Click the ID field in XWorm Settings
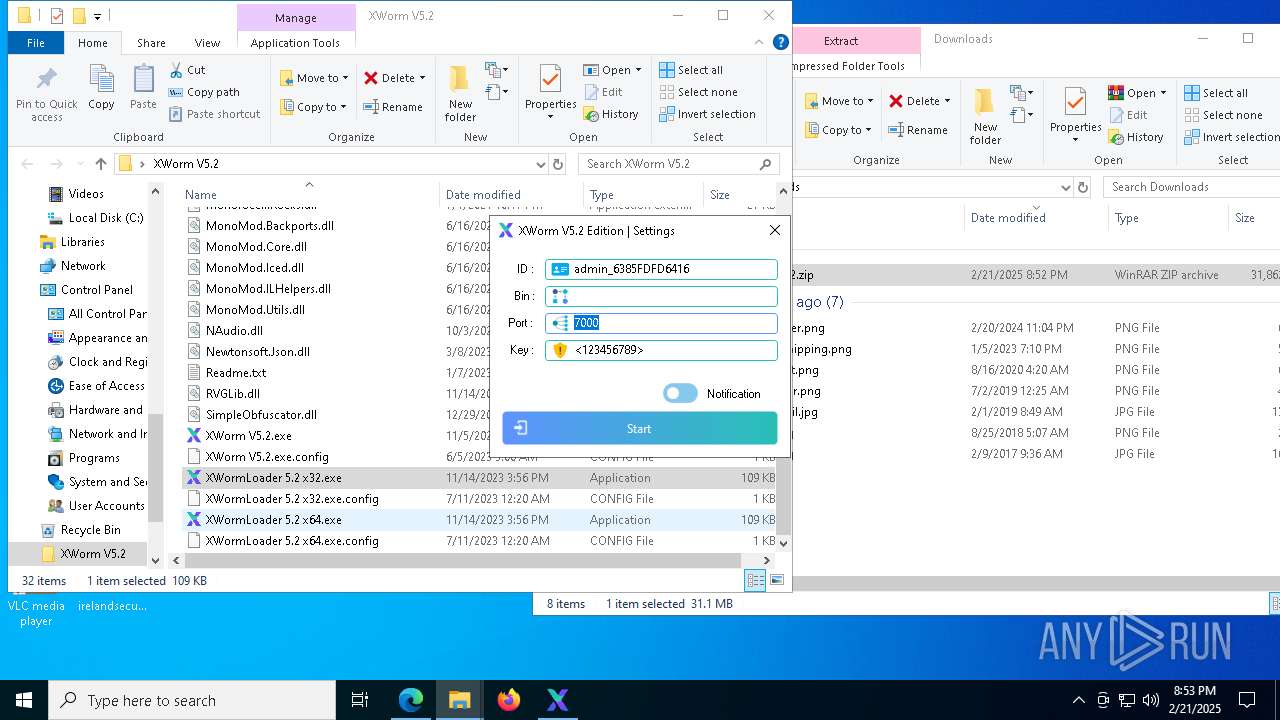1280x720 pixels. (x=661, y=269)
